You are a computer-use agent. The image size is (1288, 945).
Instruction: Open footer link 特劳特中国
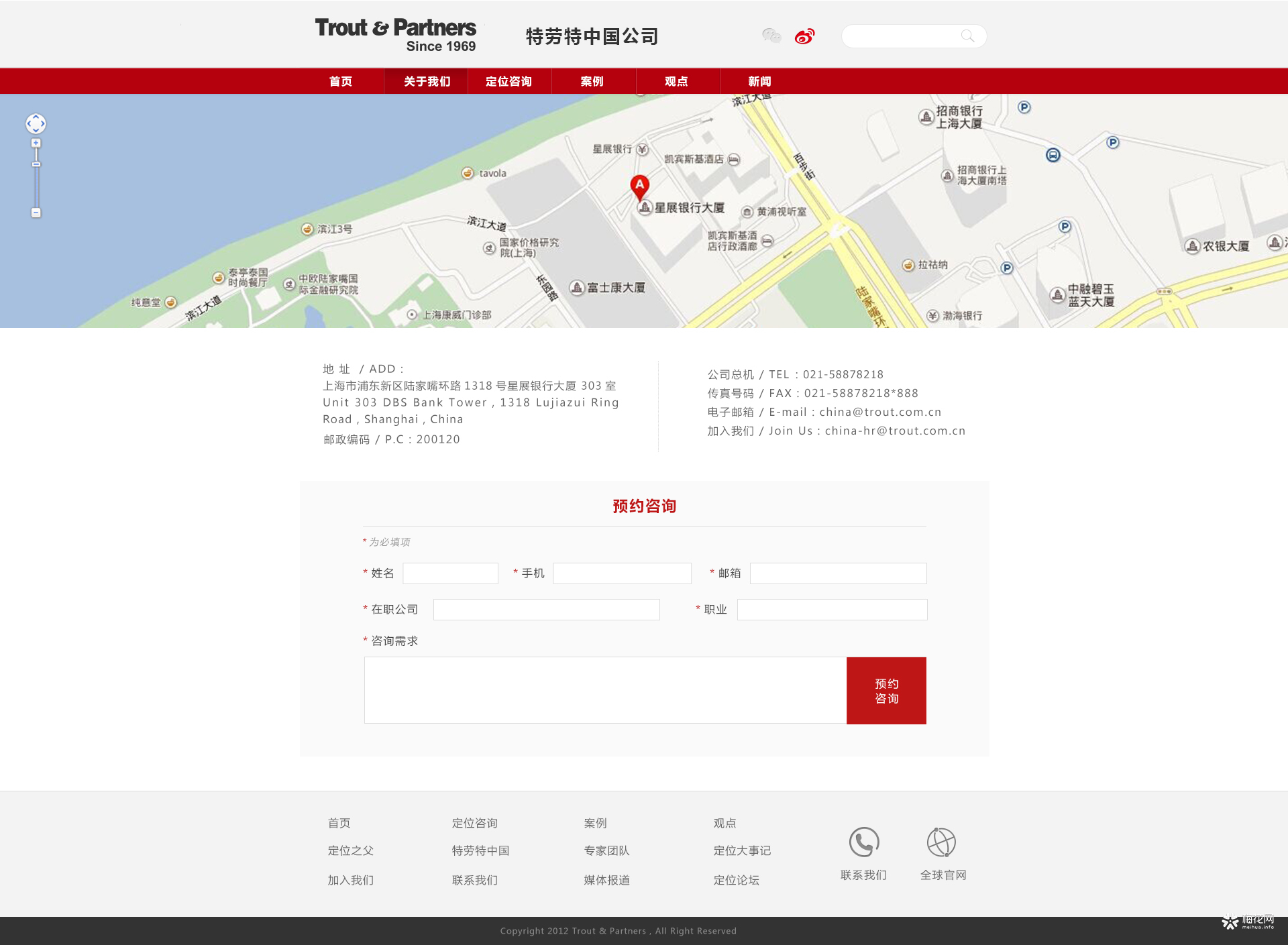coord(480,850)
